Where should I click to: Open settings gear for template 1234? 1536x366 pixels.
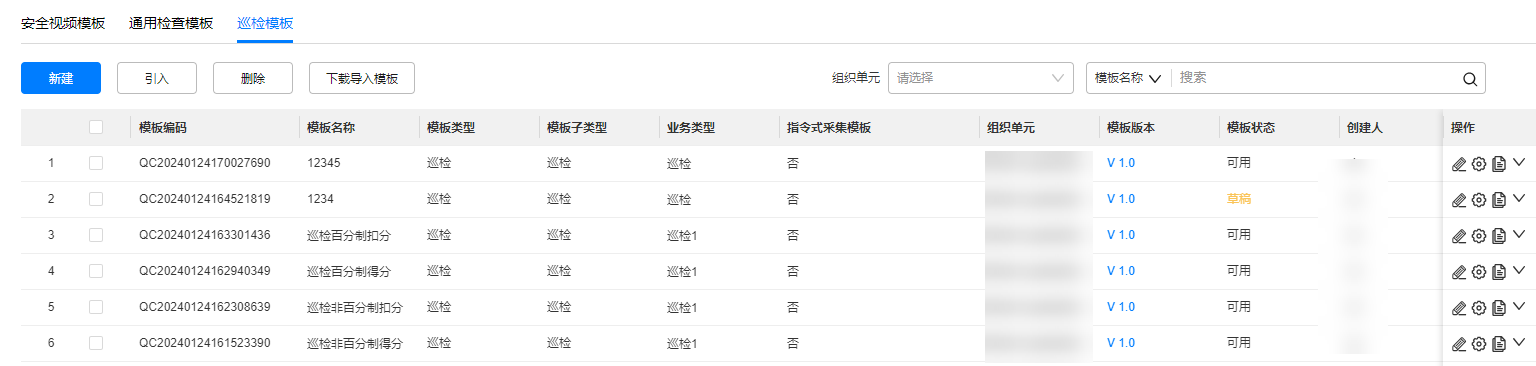pyautogui.click(x=1479, y=200)
